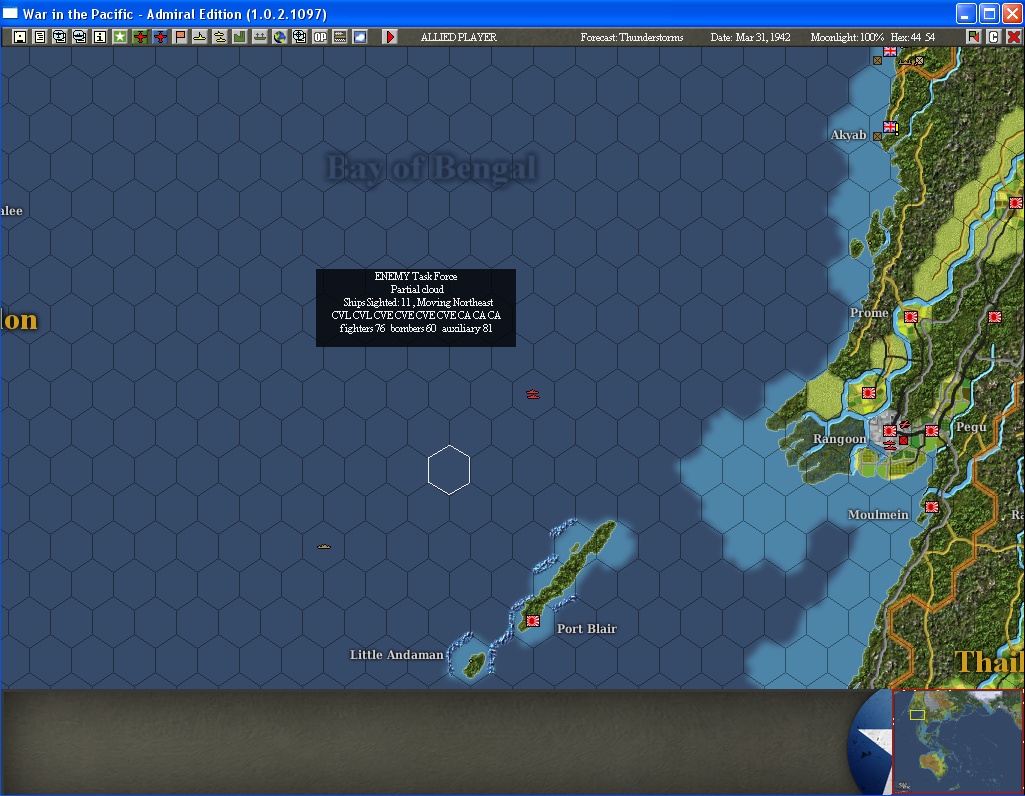This screenshot has width=1025, height=796.
Task: Click the 'Akyab' map label
Action: coord(848,135)
